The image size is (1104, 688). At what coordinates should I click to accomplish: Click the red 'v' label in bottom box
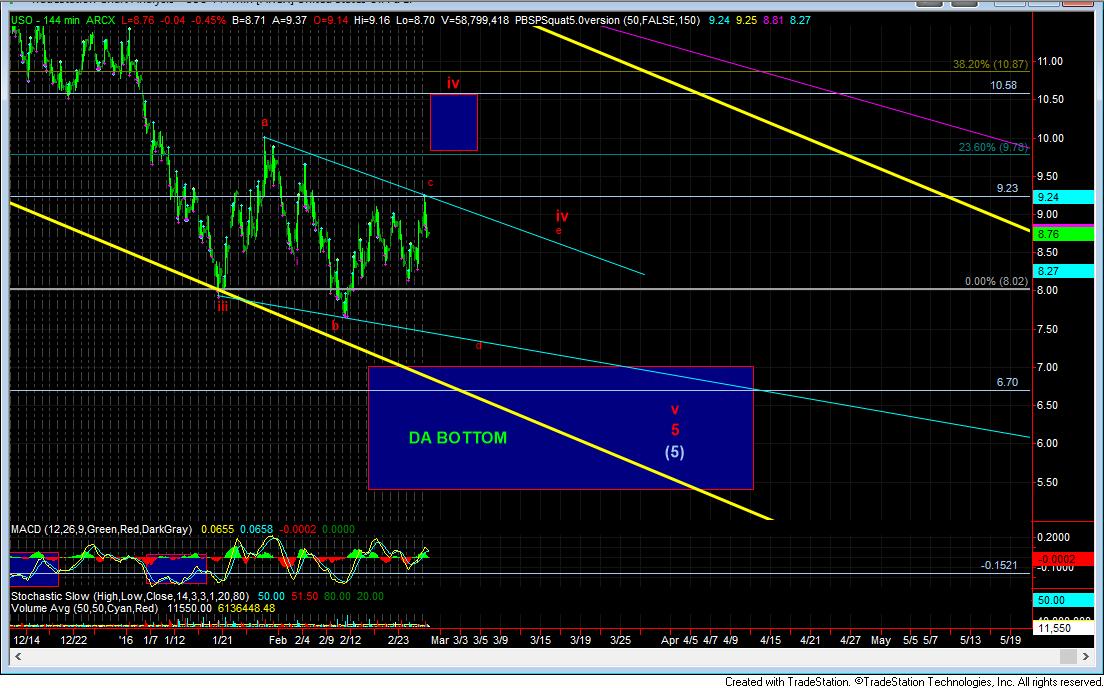(675, 409)
